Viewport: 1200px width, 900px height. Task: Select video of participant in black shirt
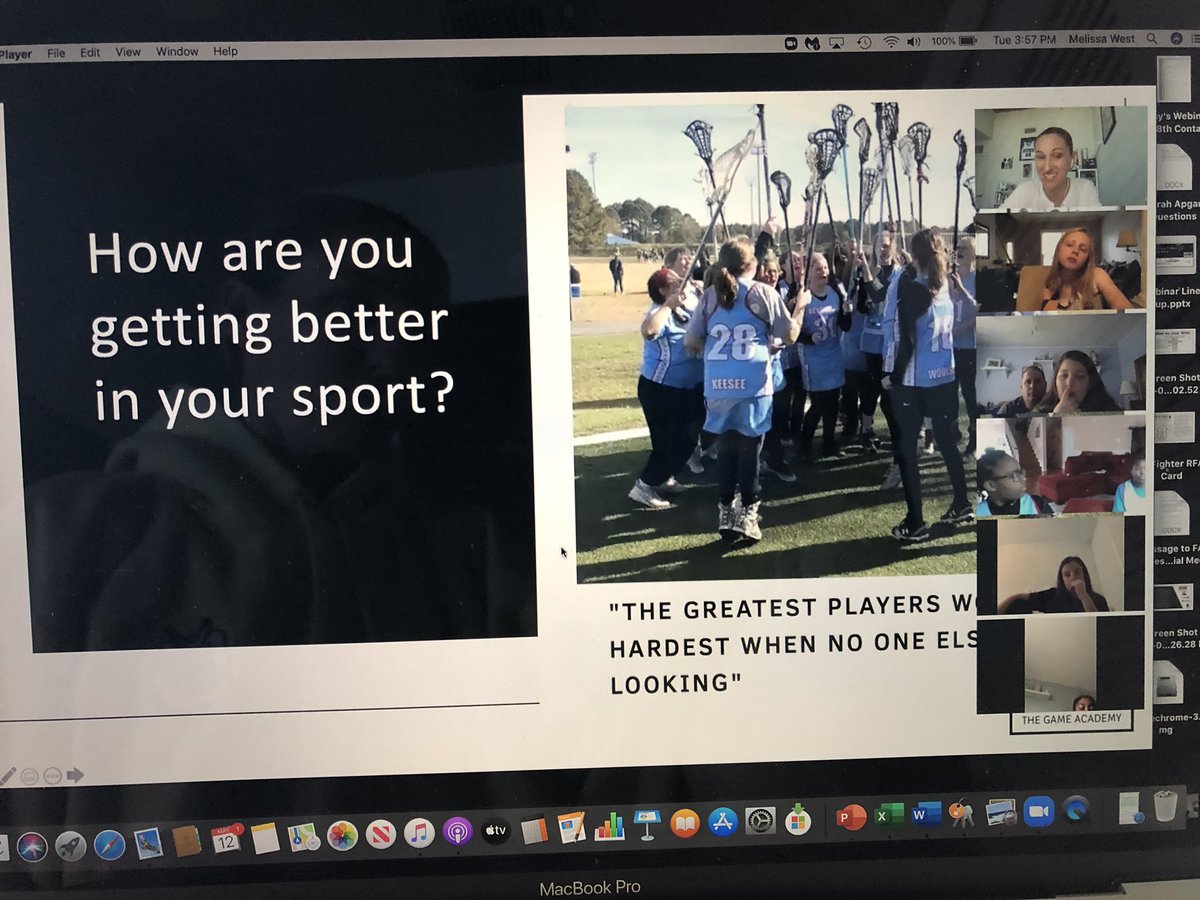(x=1061, y=564)
